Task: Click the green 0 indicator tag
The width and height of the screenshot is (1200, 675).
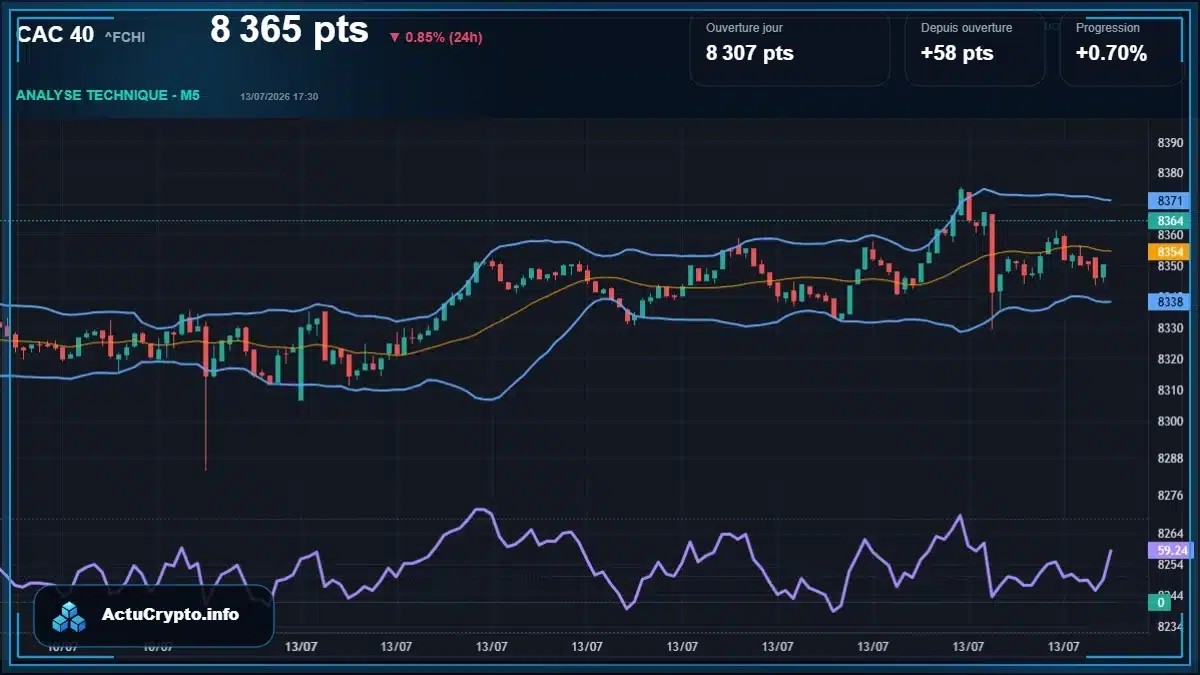Action: pos(1162,602)
